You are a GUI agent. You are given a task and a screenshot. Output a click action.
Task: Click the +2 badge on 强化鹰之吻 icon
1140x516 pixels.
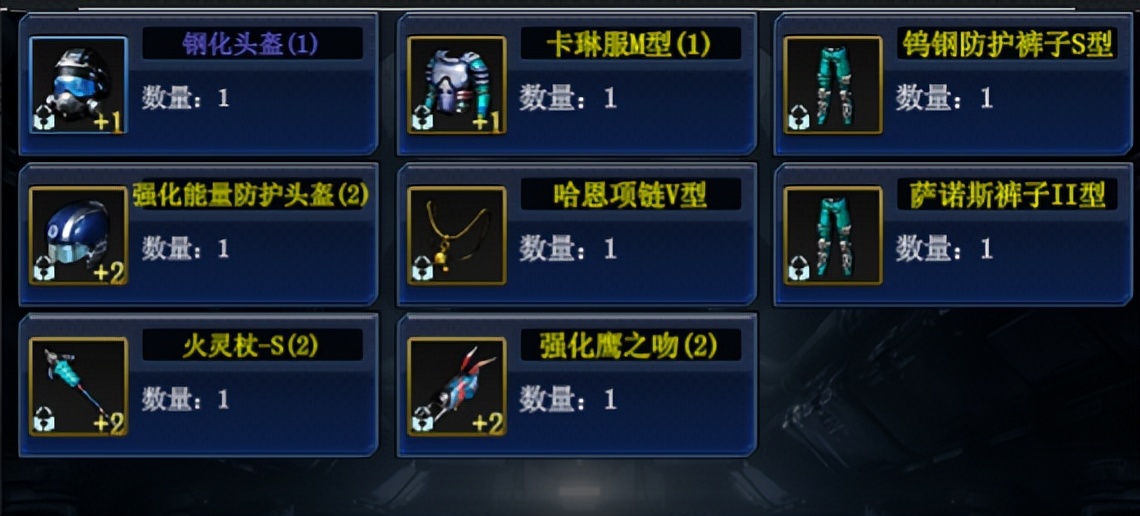488,422
